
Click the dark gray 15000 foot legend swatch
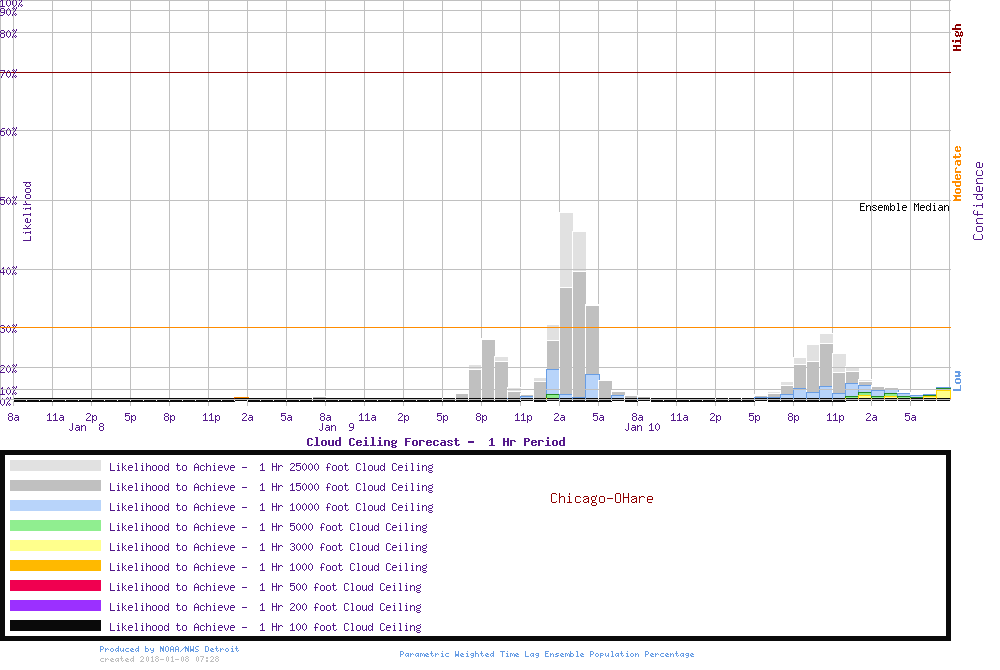tap(55, 486)
